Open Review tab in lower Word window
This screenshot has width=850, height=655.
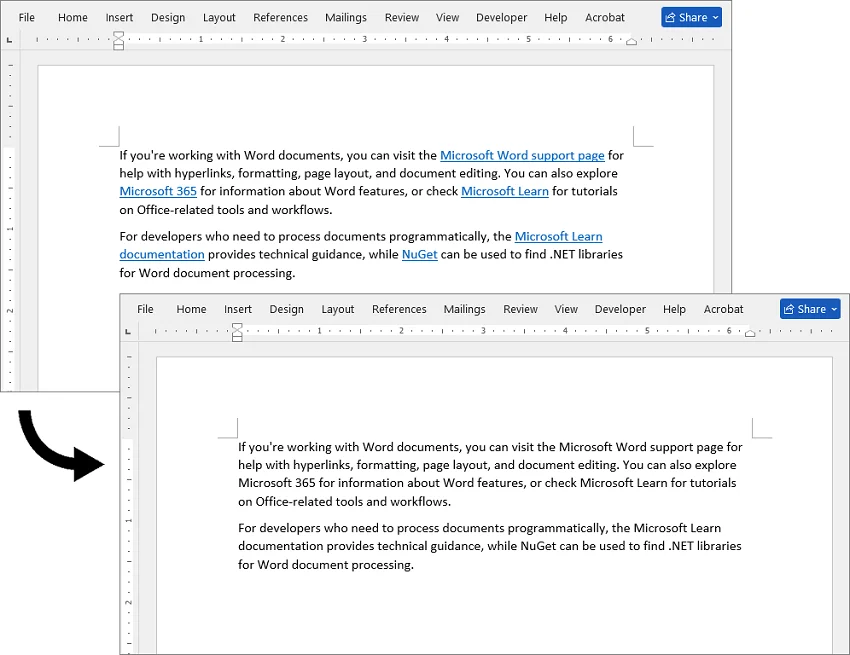coord(520,309)
